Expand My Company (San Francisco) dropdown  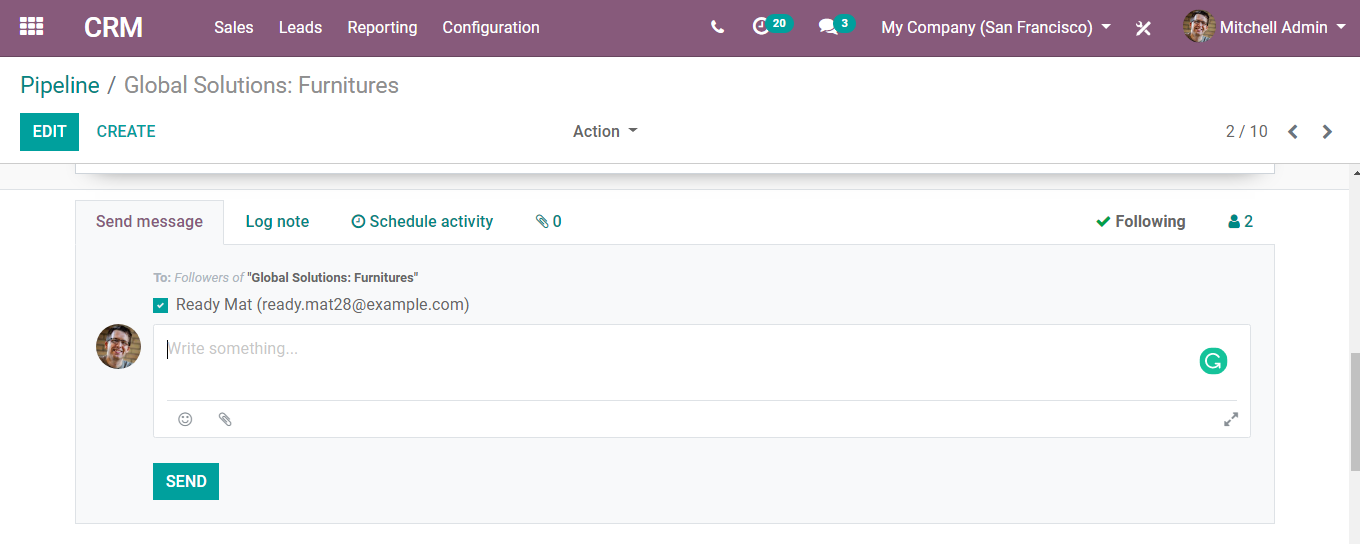(x=996, y=27)
